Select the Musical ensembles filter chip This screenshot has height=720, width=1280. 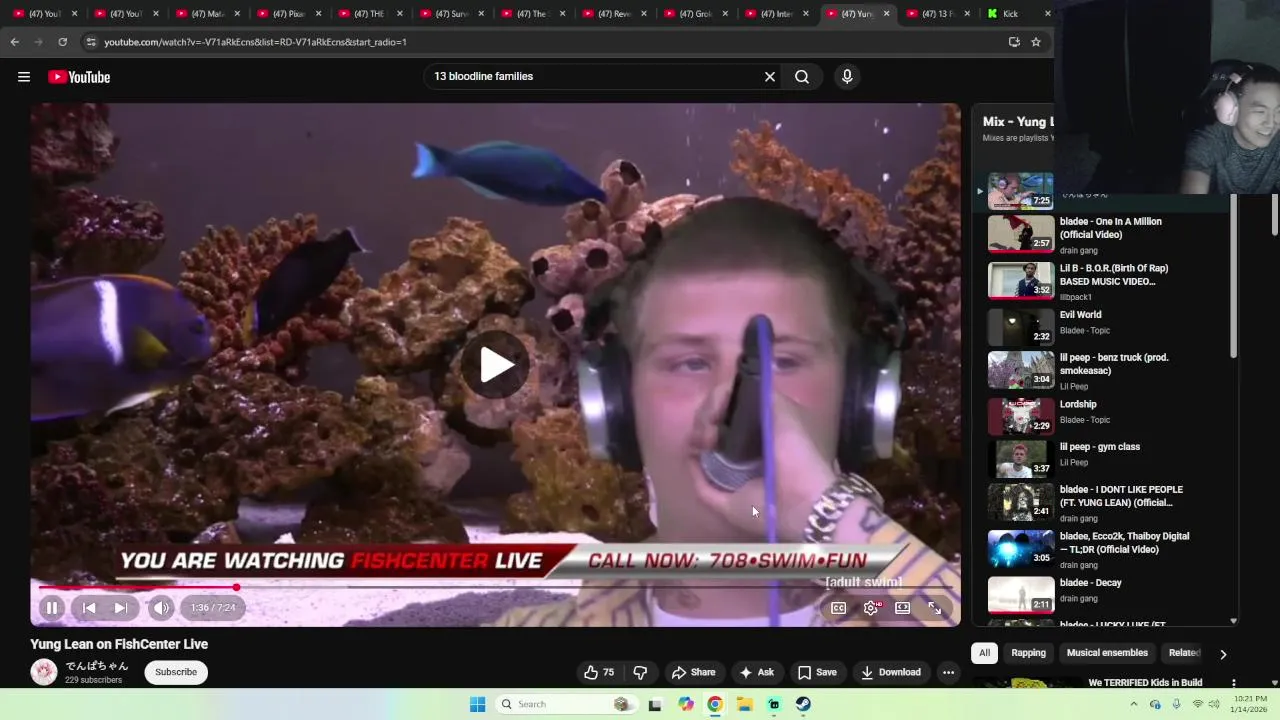pos(1107,653)
